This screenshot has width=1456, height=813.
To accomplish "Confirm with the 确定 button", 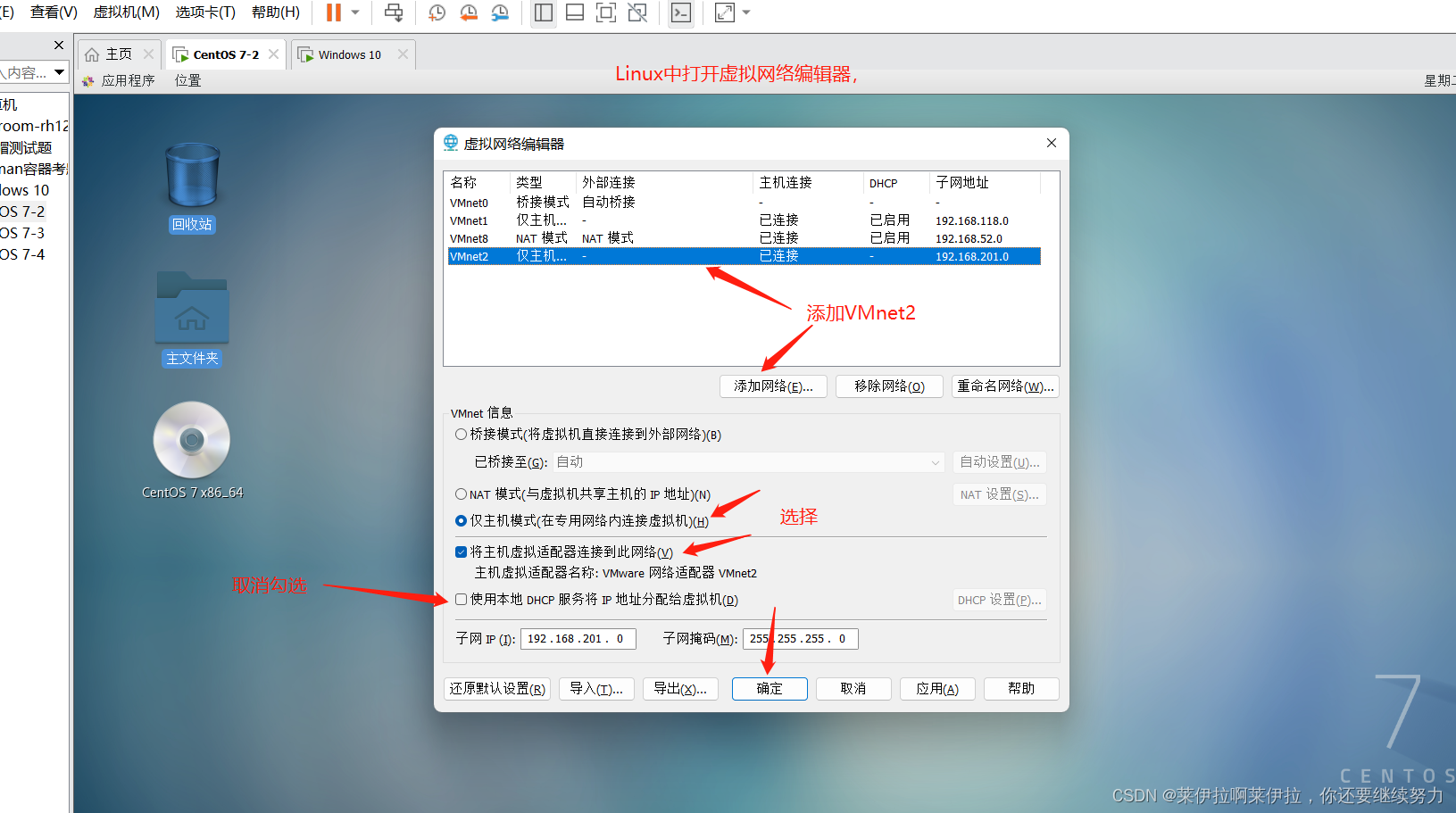I will click(x=770, y=689).
